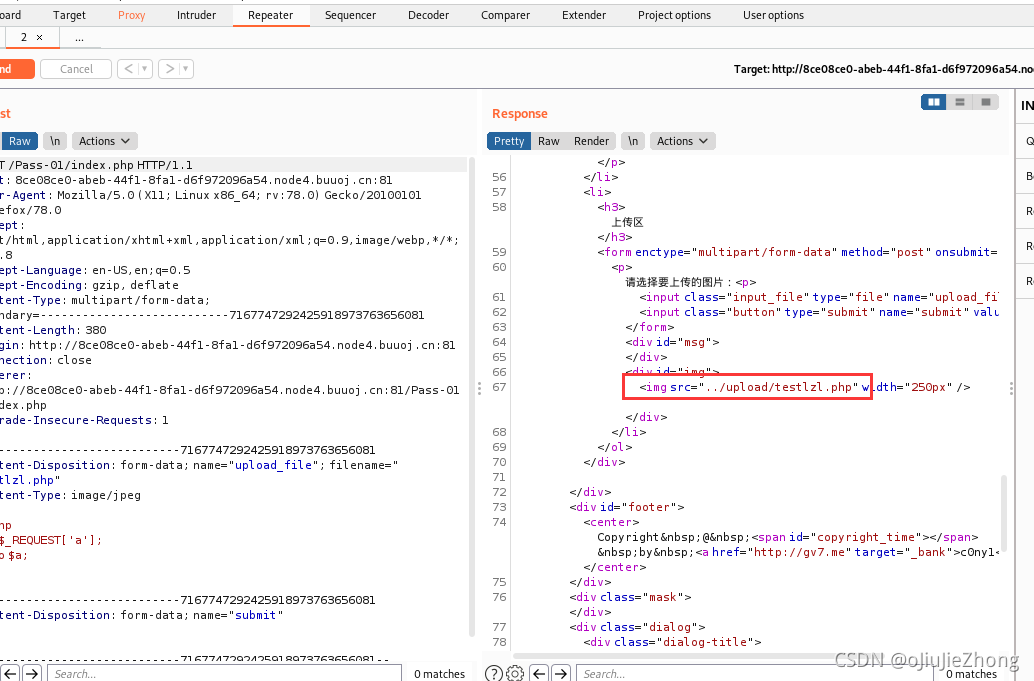Open history forward dropdown arrow
The image size is (1034, 681).
[186, 69]
